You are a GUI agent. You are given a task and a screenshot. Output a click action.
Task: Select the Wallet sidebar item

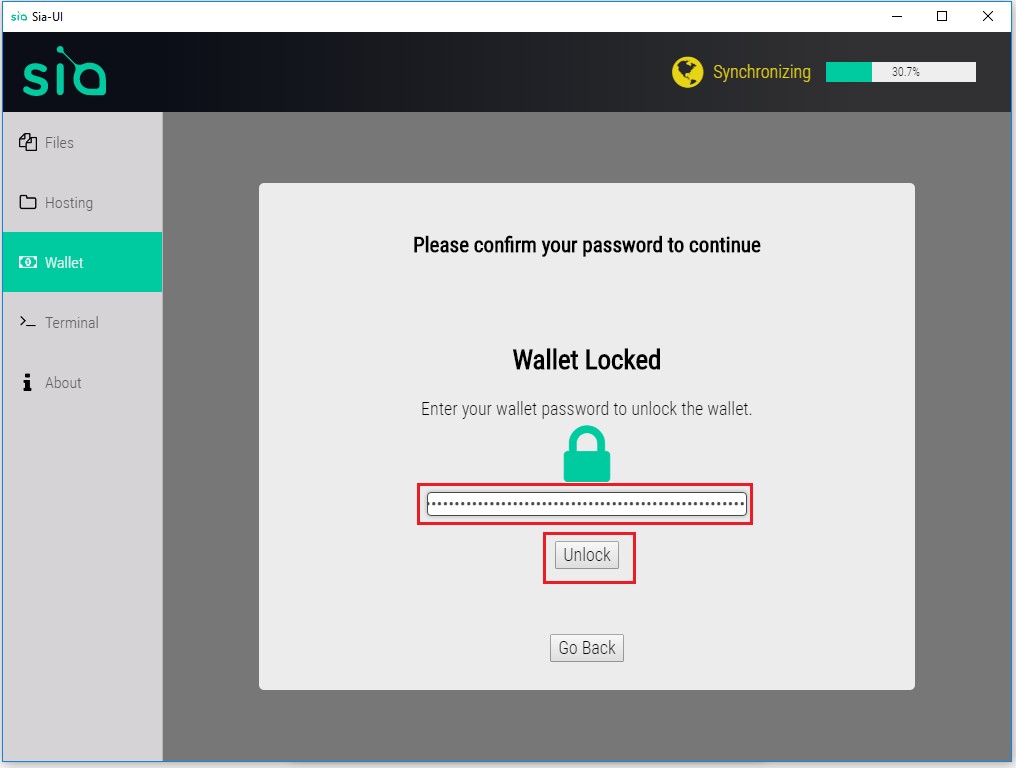(82, 262)
